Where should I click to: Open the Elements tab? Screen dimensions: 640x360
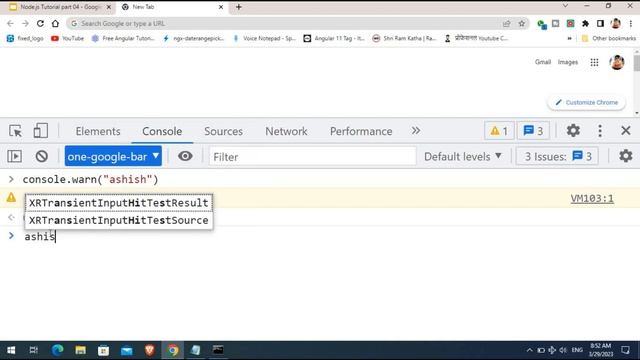98,131
